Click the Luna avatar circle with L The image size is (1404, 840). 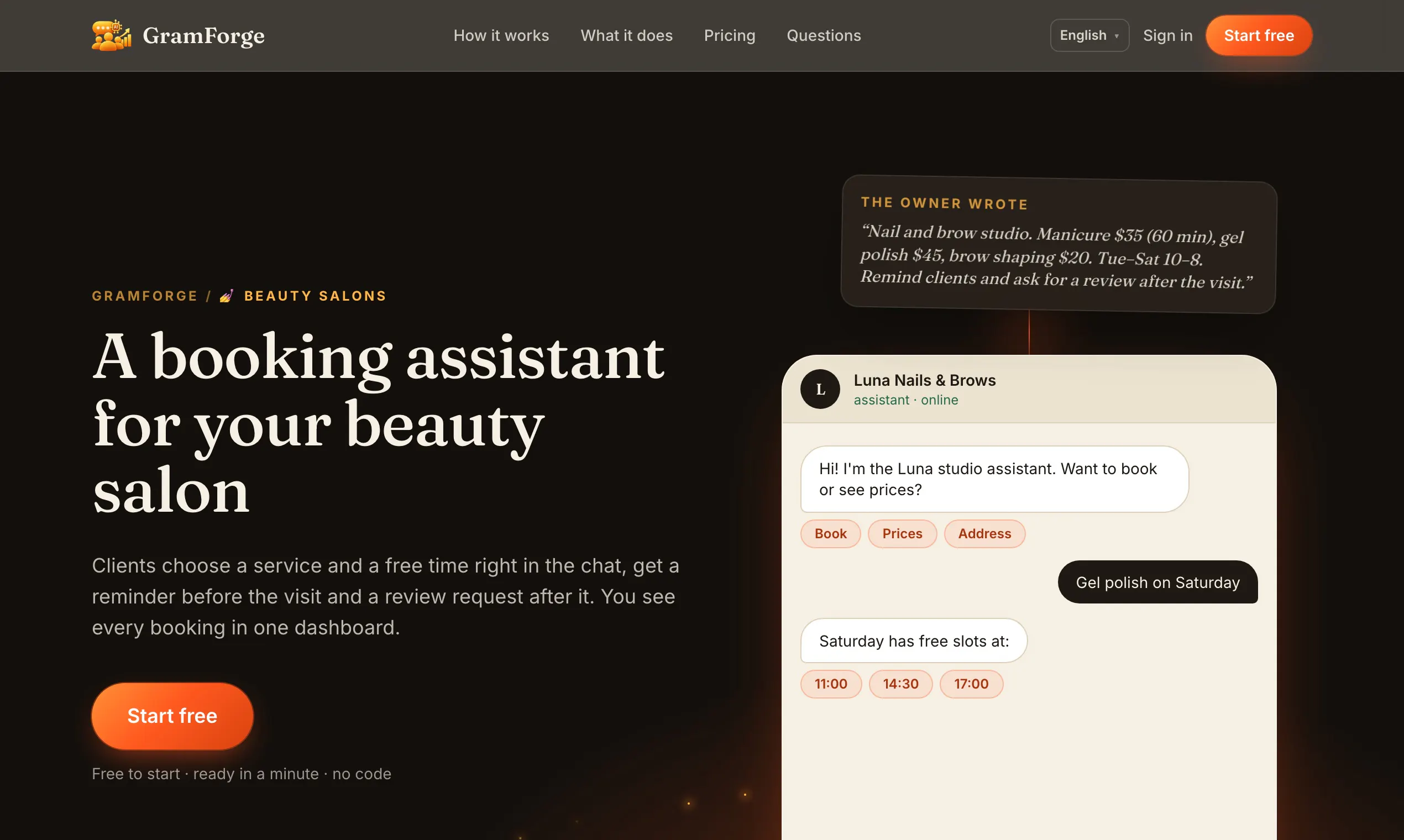[820, 390]
